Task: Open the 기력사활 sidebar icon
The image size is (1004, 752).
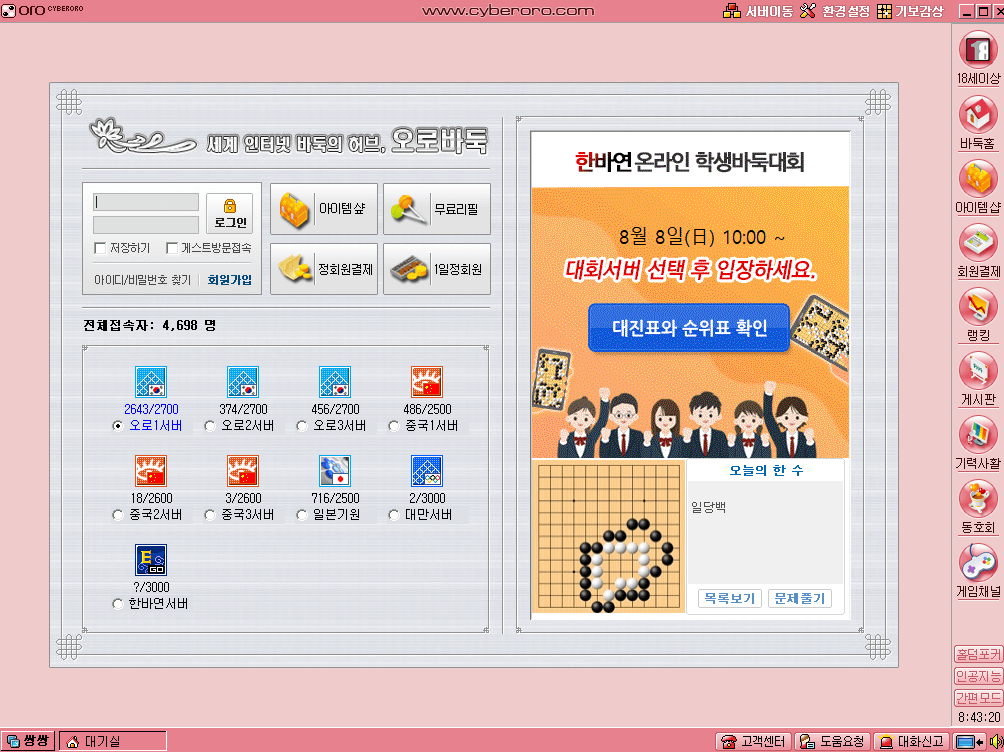Action: [978, 435]
